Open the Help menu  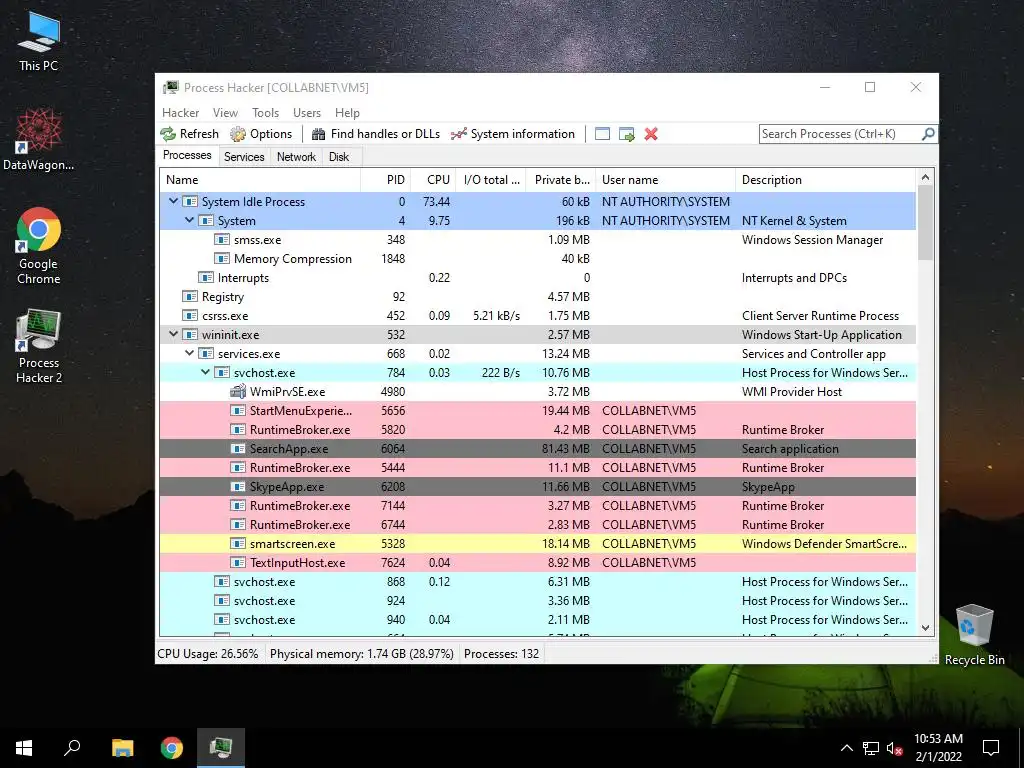[x=347, y=113]
